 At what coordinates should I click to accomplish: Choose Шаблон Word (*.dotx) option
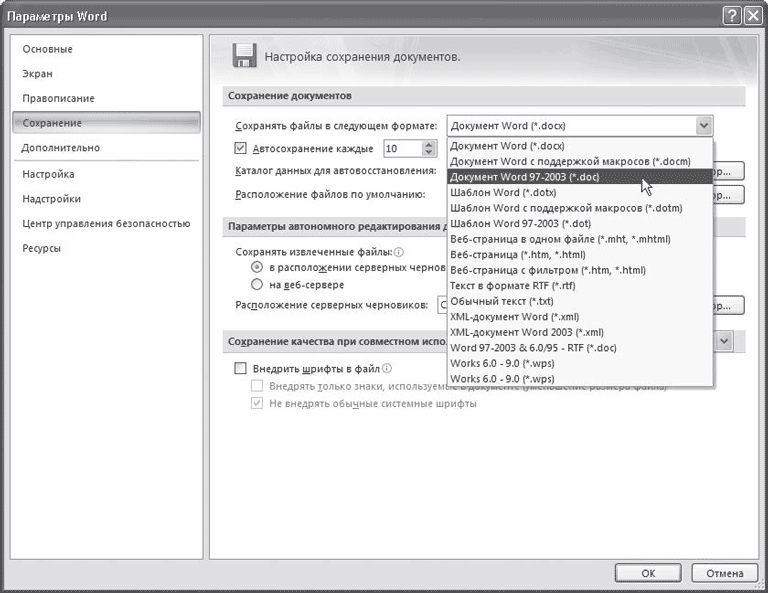tap(580, 192)
